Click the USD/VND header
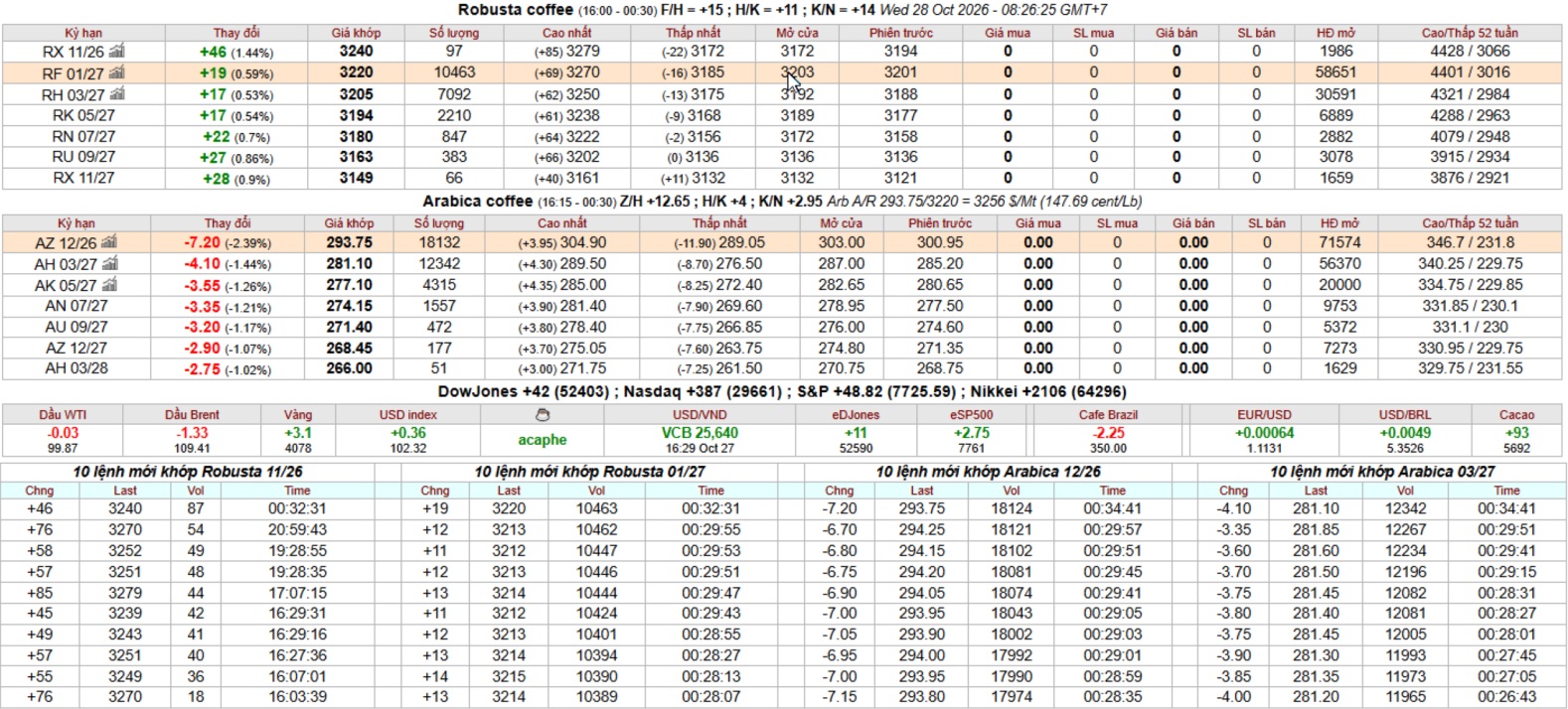This screenshot has width=1568, height=709. pyautogui.click(x=700, y=415)
